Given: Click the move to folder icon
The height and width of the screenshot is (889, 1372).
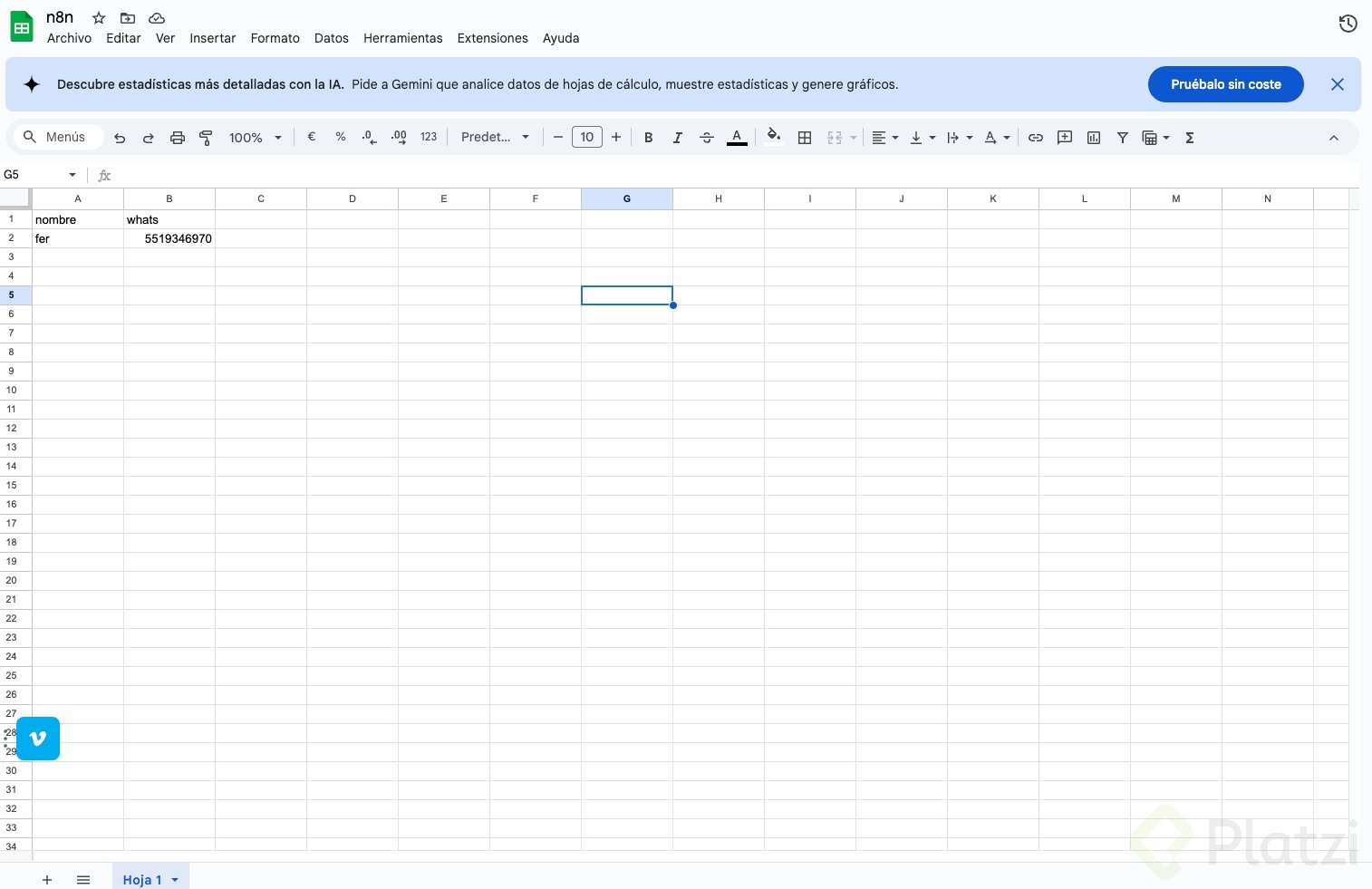Looking at the screenshot, I should pos(128,18).
